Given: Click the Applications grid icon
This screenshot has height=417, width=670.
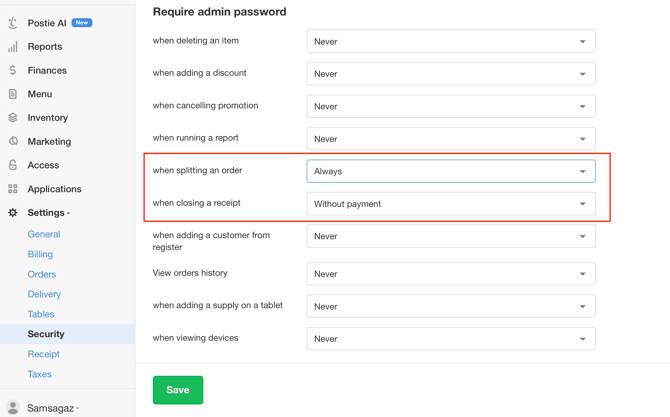Looking at the screenshot, I should pyautogui.click(x=13, y=189).
